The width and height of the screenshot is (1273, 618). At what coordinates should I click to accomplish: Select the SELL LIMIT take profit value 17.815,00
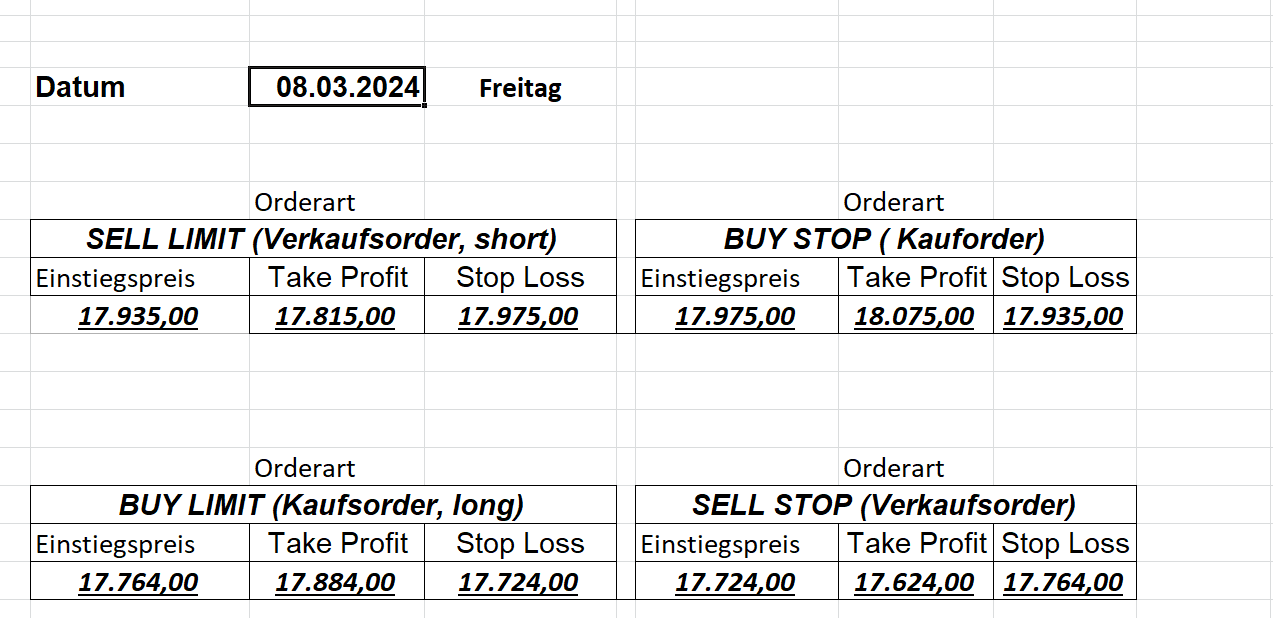point(336,317)
